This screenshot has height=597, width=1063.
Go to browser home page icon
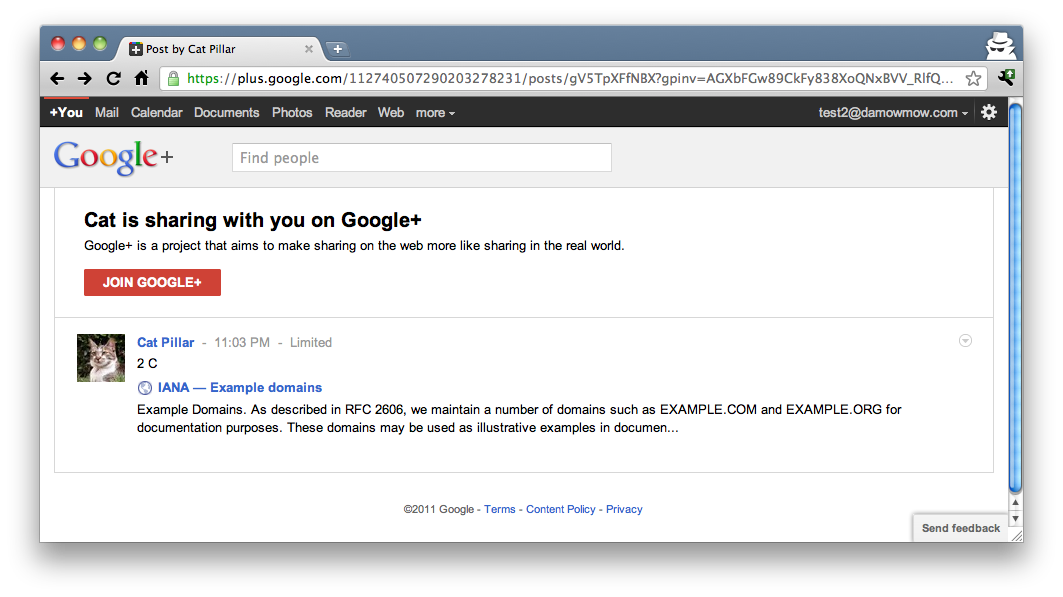pyautogui.click(x=141, y=79)
